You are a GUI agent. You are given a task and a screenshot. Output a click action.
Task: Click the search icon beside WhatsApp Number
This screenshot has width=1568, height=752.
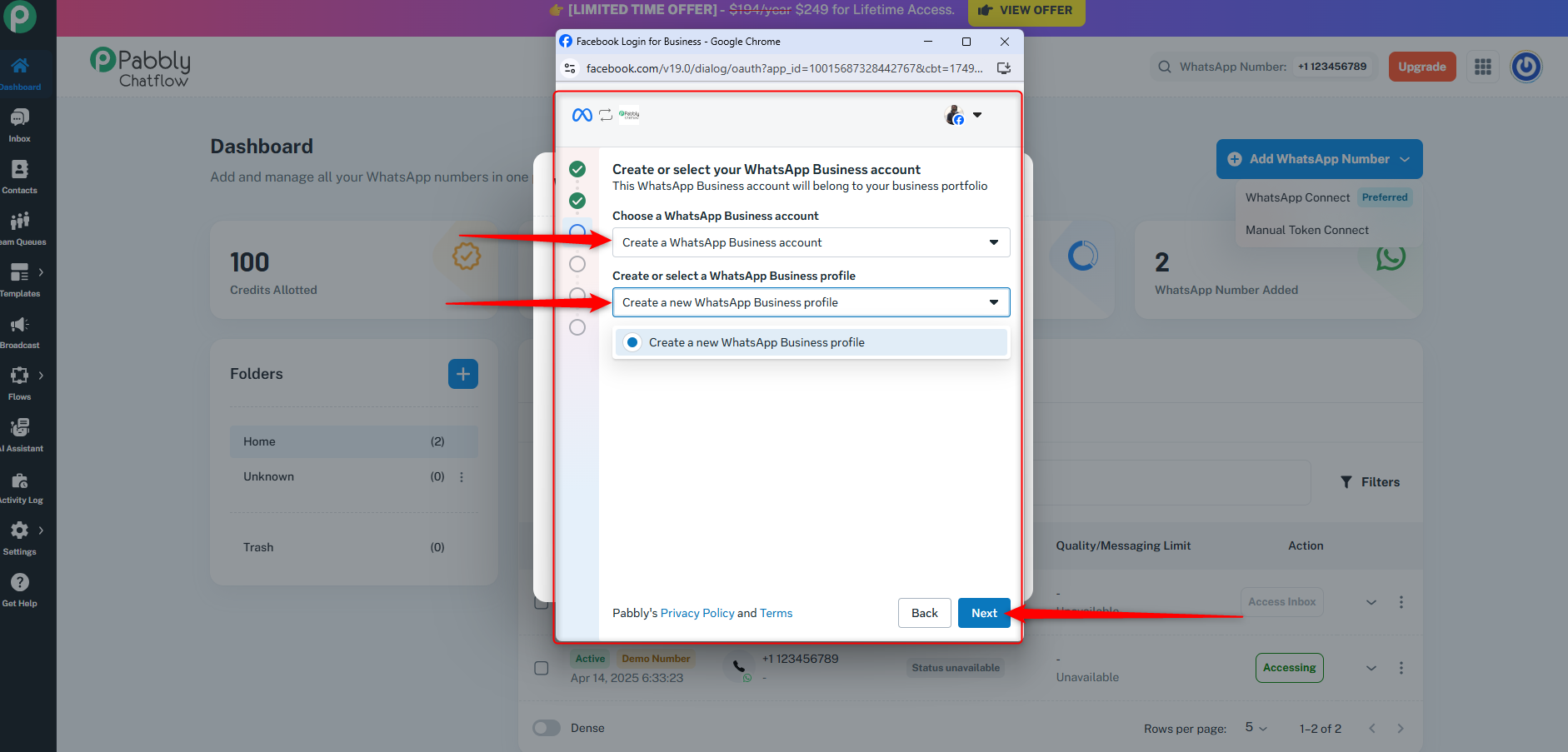click(x=1165, y=67)
